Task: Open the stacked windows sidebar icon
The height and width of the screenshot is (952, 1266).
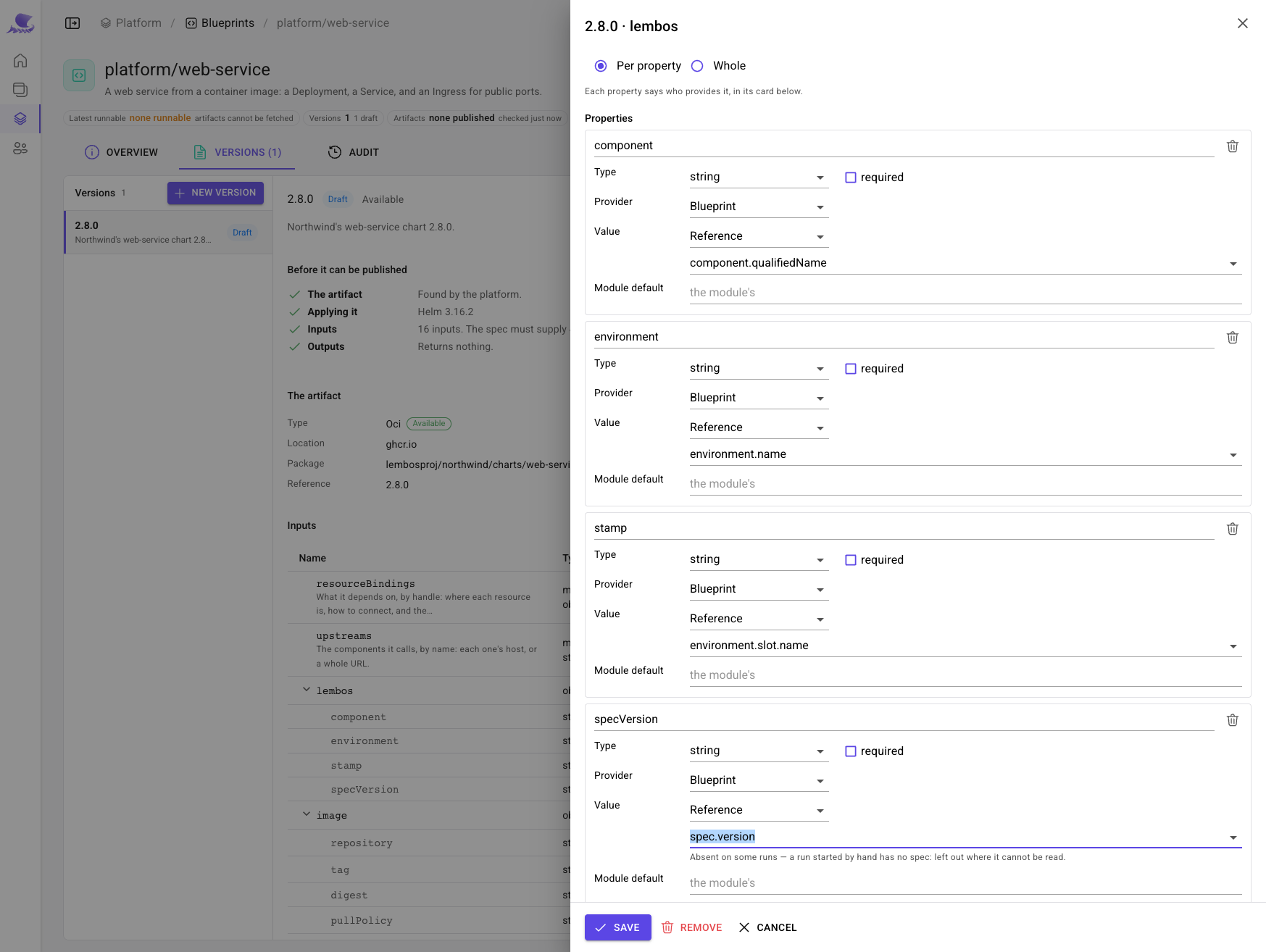Action: point(20,90)
